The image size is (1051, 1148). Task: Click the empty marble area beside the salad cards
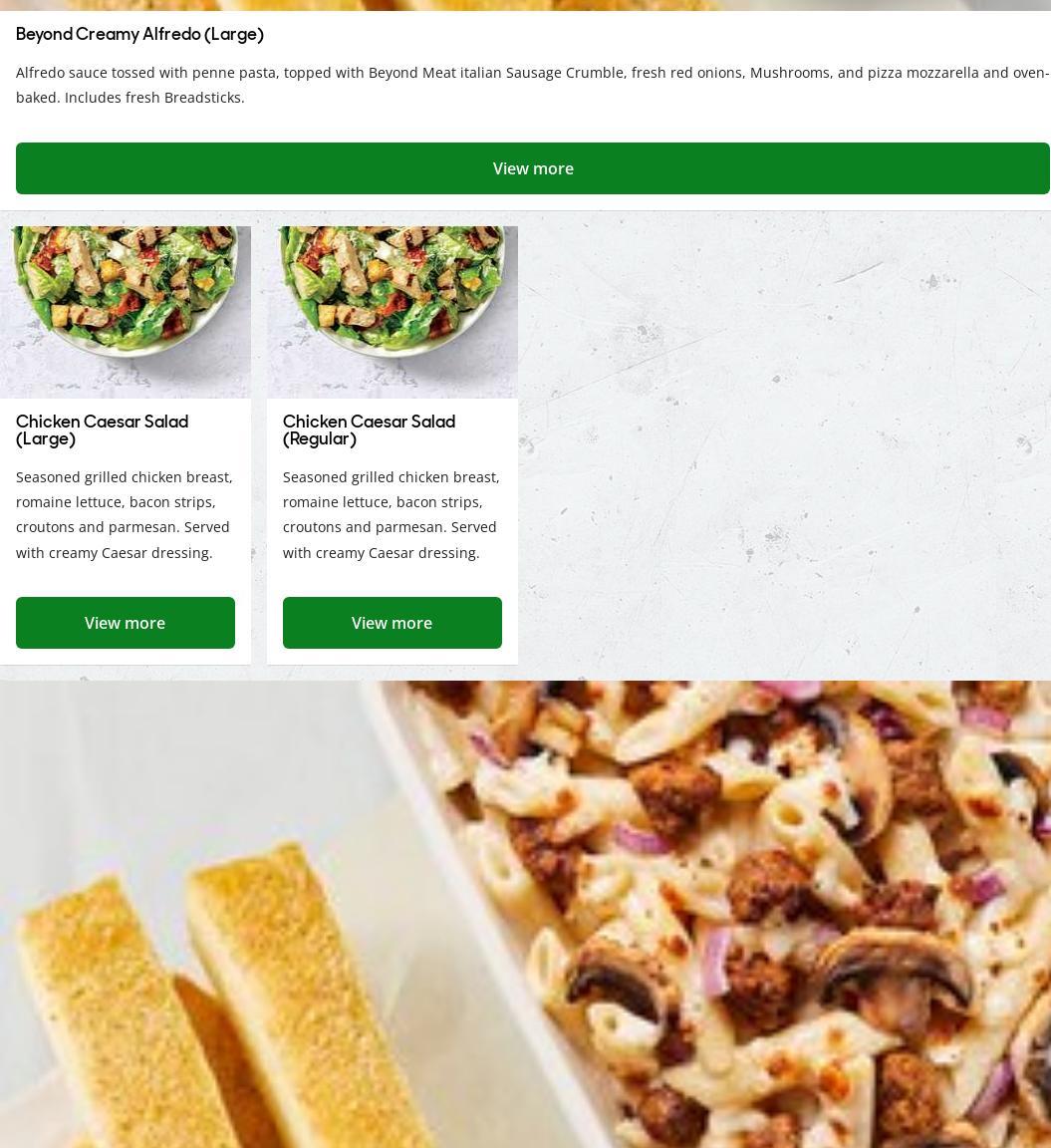coord(784,445)
